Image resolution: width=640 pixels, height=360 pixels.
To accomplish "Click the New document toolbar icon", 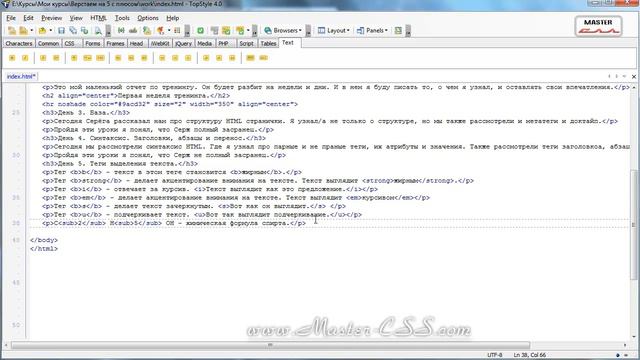I will (12, 31).
